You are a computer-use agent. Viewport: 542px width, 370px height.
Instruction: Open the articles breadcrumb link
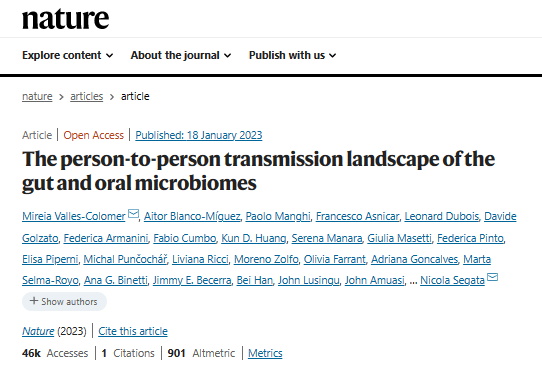[x=86, y=96]
